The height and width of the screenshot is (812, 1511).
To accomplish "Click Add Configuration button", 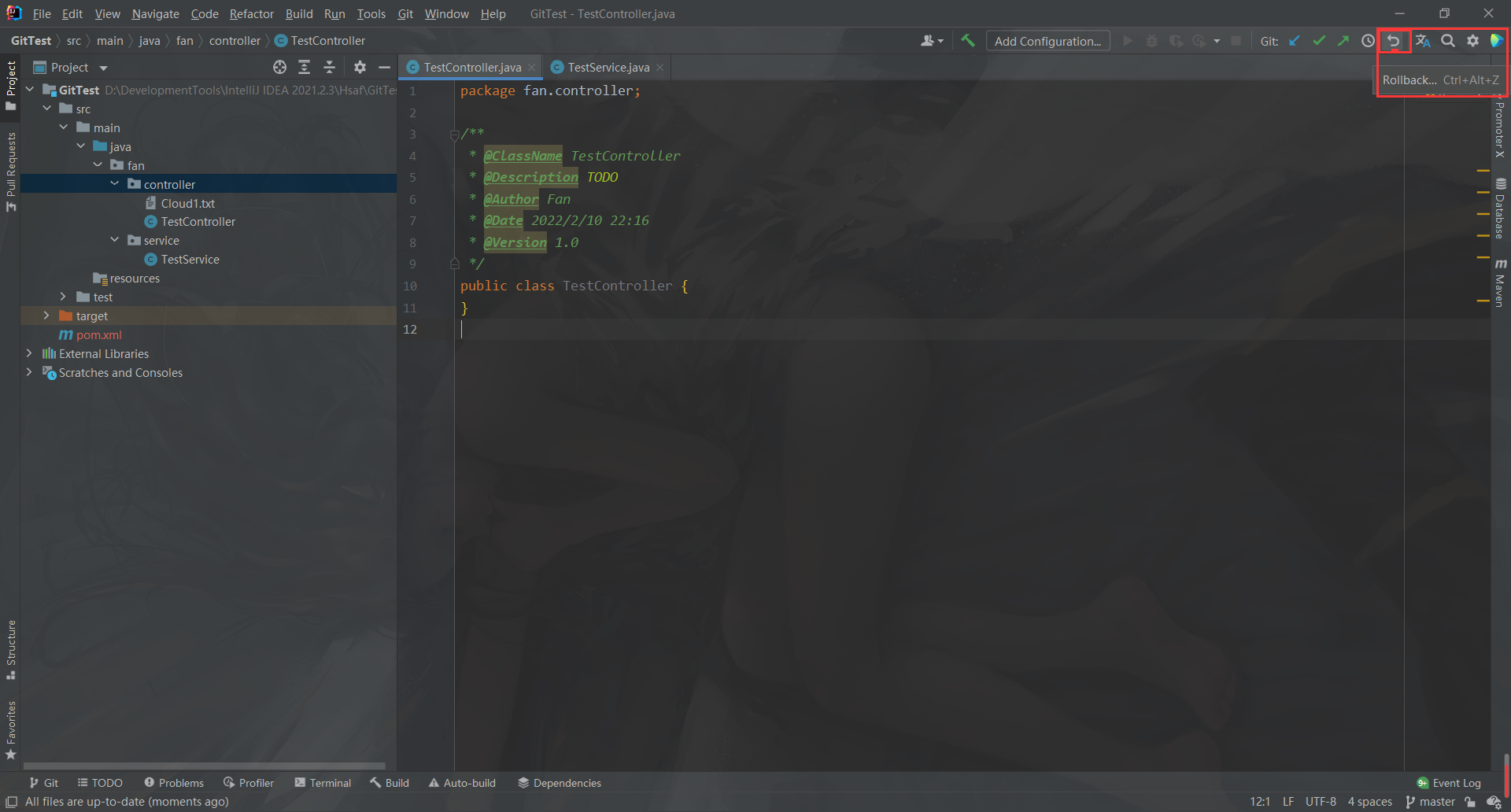I will point(1047,41).
